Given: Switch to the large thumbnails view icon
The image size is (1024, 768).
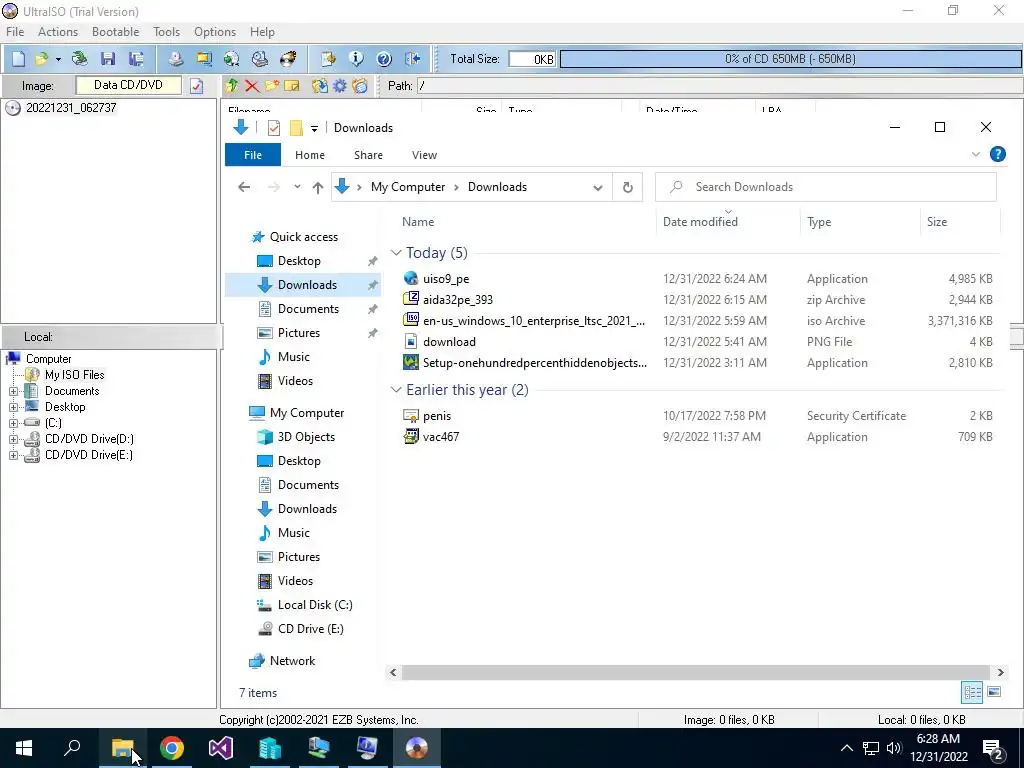Looking at the screenshot, I should tap(994, 692).
